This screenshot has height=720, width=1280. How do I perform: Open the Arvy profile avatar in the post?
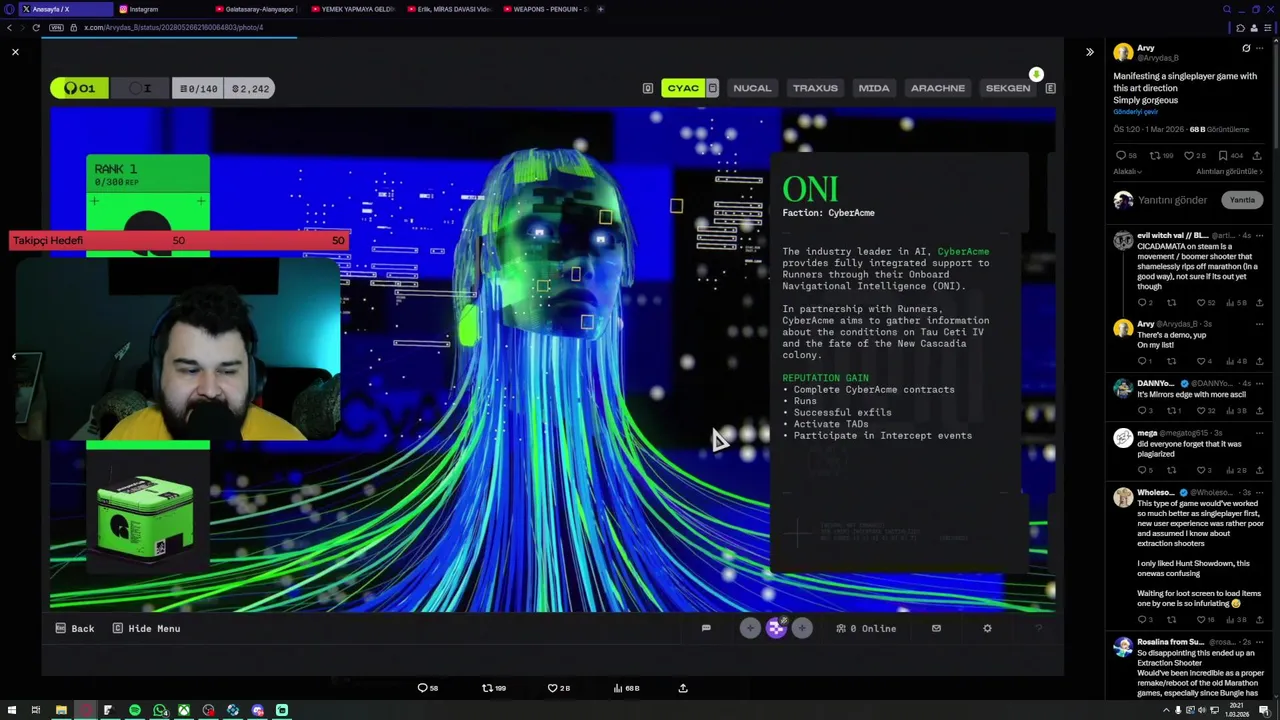(x=1123, y=52)
